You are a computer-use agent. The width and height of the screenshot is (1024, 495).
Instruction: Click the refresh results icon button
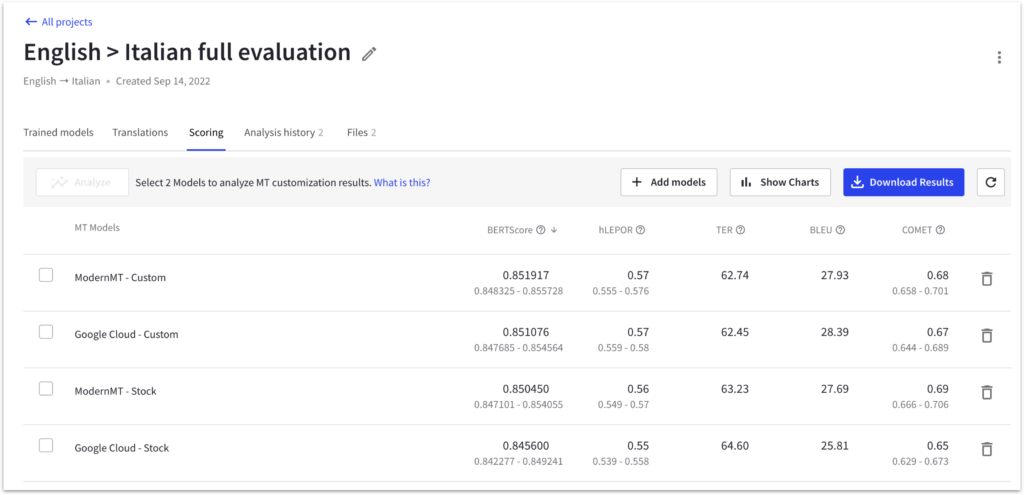991,182
